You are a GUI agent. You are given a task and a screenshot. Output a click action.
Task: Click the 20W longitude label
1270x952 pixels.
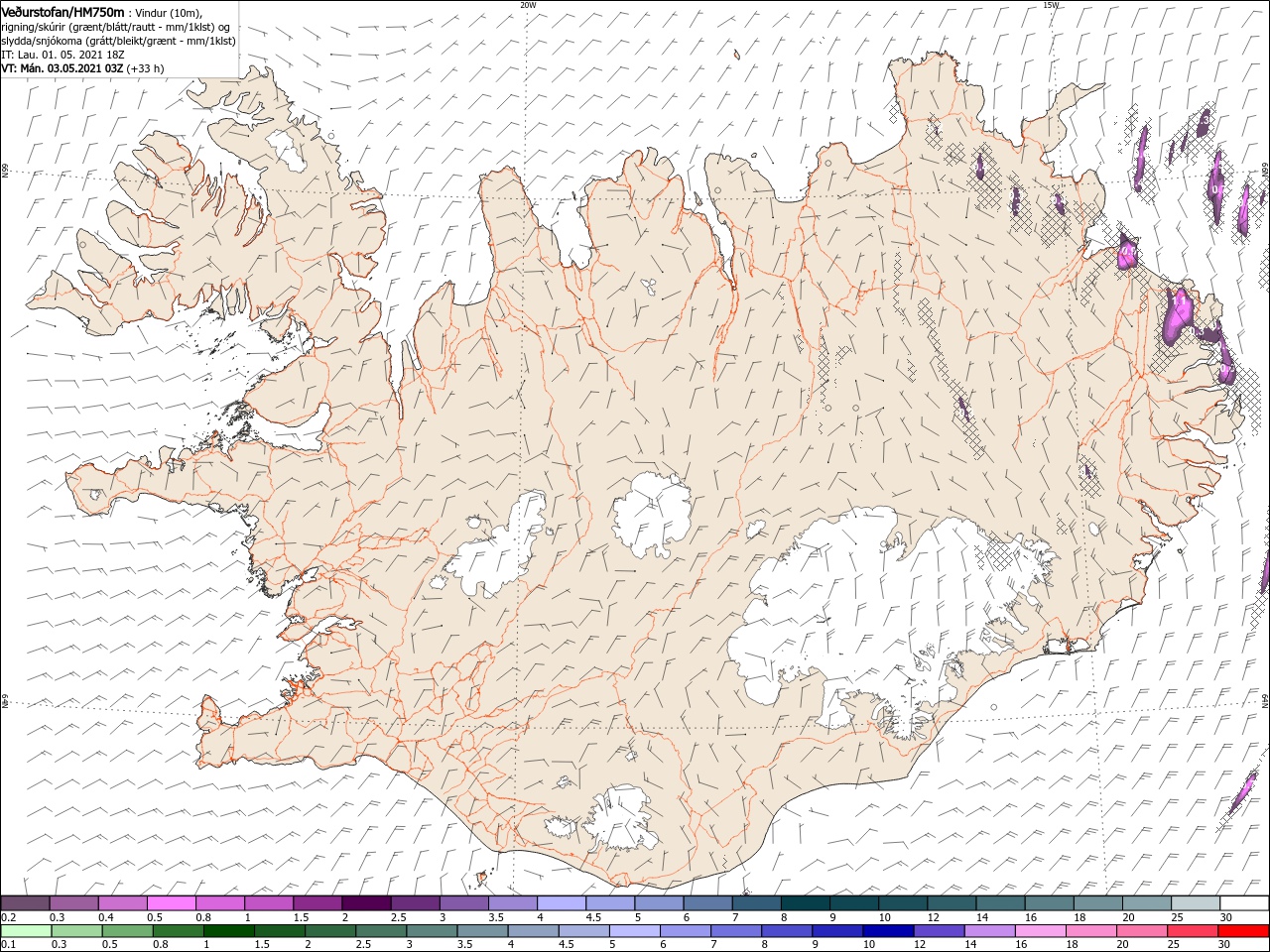(x=528, y=5)
